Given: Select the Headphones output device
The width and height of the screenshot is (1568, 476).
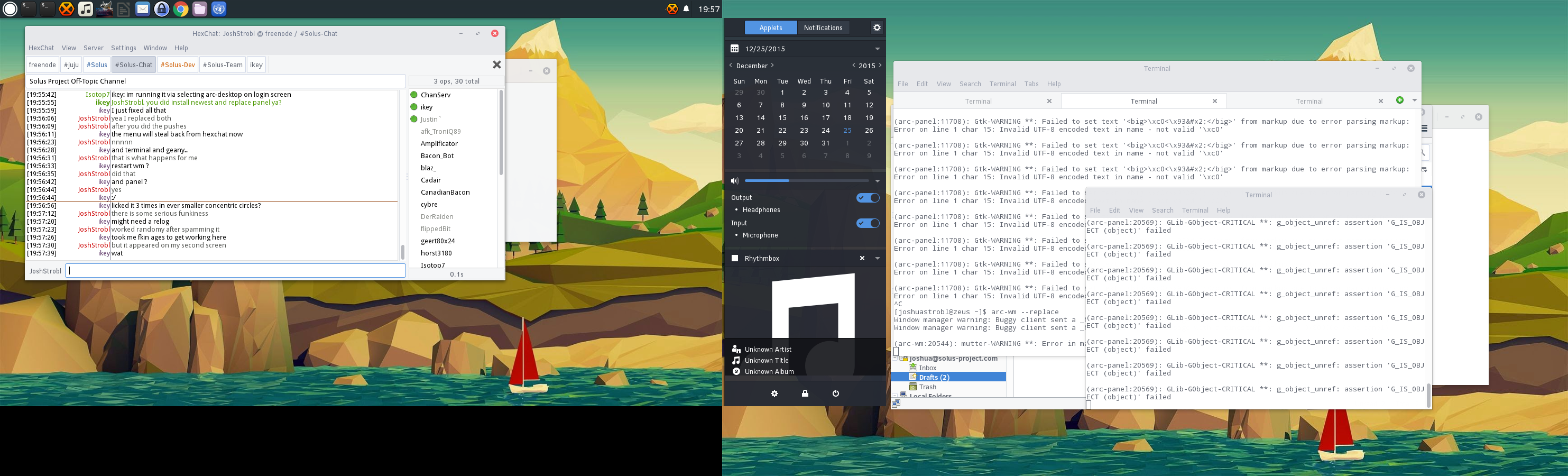Looking at the screenshot, I should coord(761,210).
